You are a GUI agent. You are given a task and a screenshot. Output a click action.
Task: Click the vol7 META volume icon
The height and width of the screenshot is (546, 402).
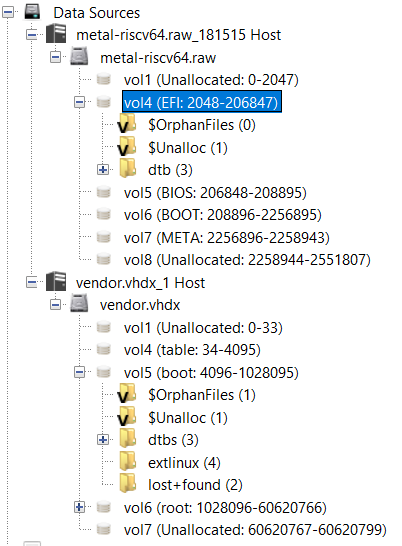pos(104,237)
